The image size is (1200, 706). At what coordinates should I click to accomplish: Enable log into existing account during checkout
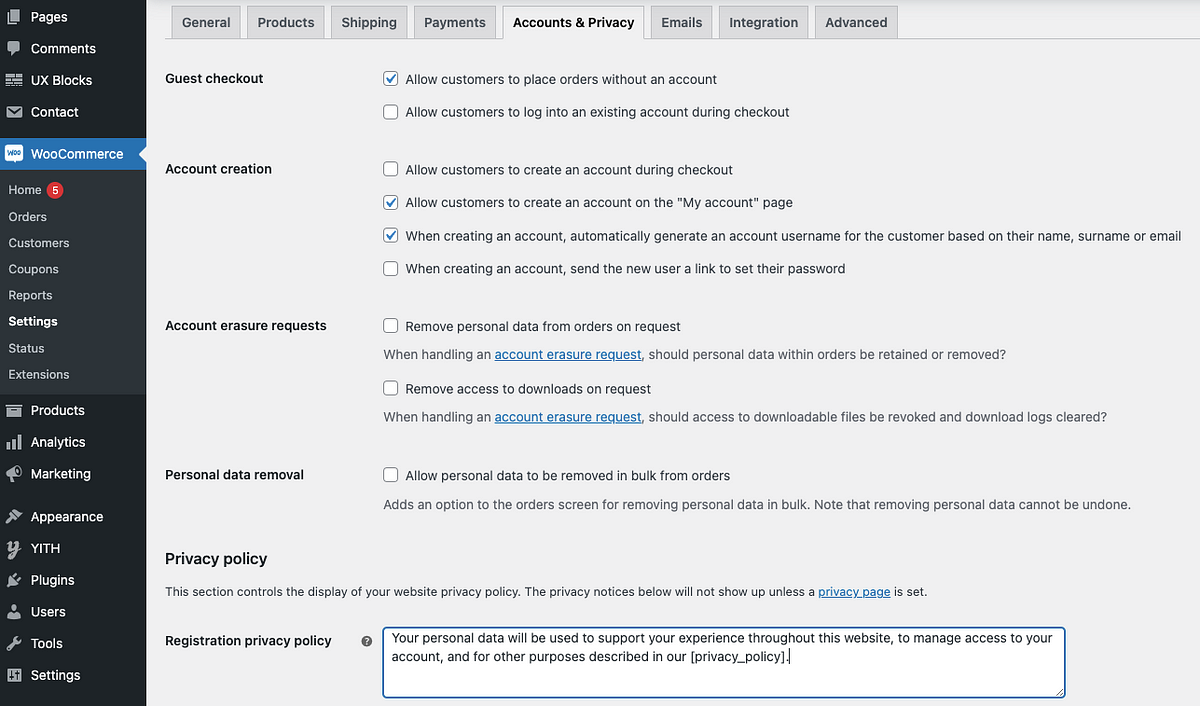point(391,112)
